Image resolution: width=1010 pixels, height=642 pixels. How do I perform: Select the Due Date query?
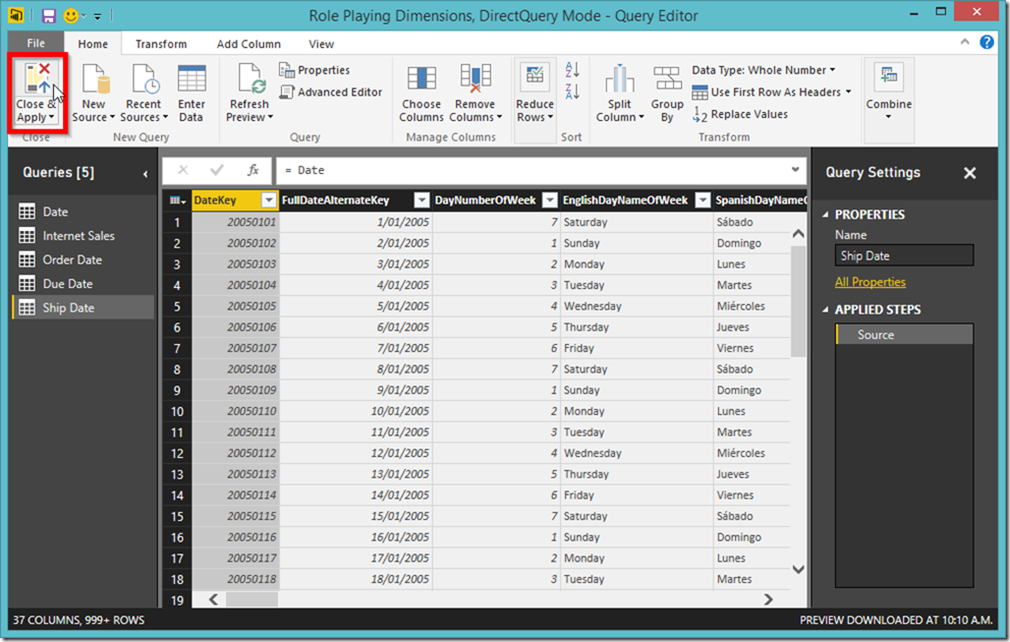83,283
